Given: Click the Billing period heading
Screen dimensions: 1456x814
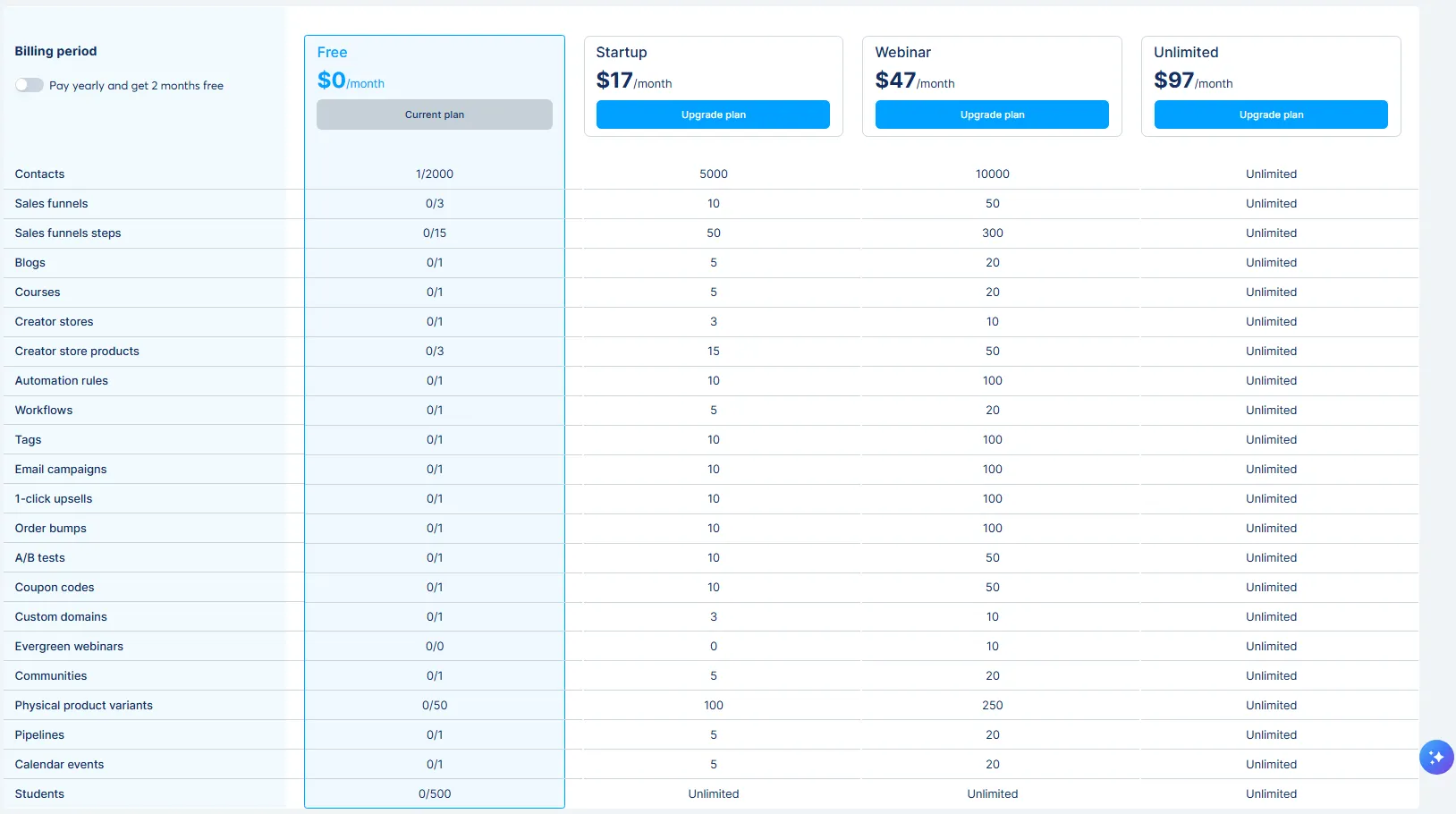Looking at the screenshot, I should tap(55, 51).
